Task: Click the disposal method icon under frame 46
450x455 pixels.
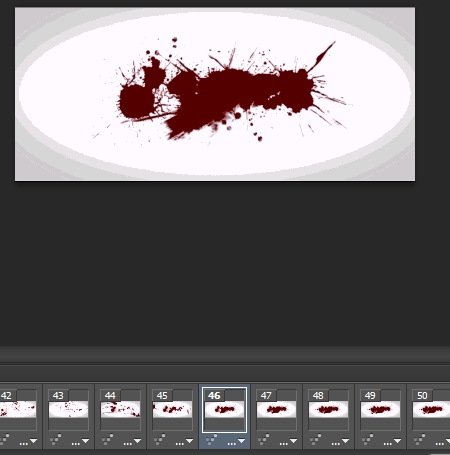Action: 211,440
